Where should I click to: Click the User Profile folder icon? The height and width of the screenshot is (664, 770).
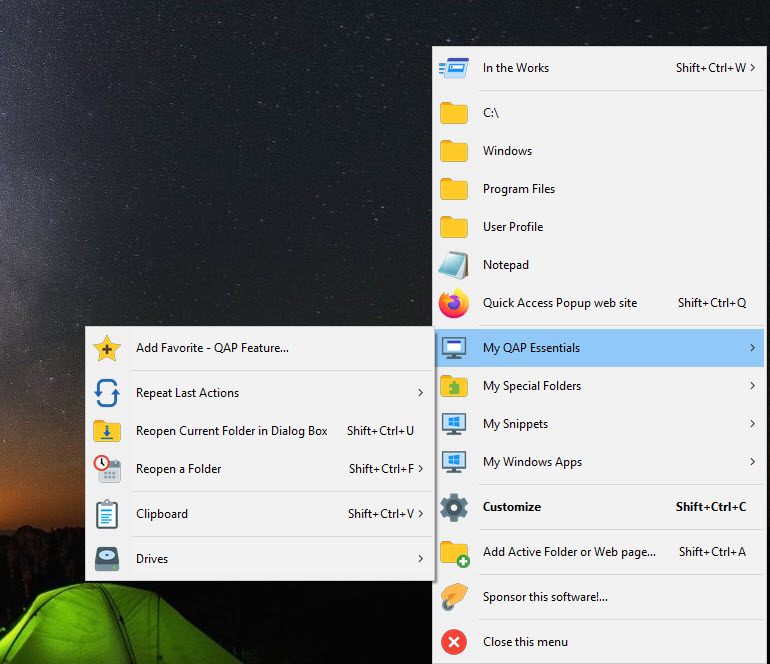(453, 227)
